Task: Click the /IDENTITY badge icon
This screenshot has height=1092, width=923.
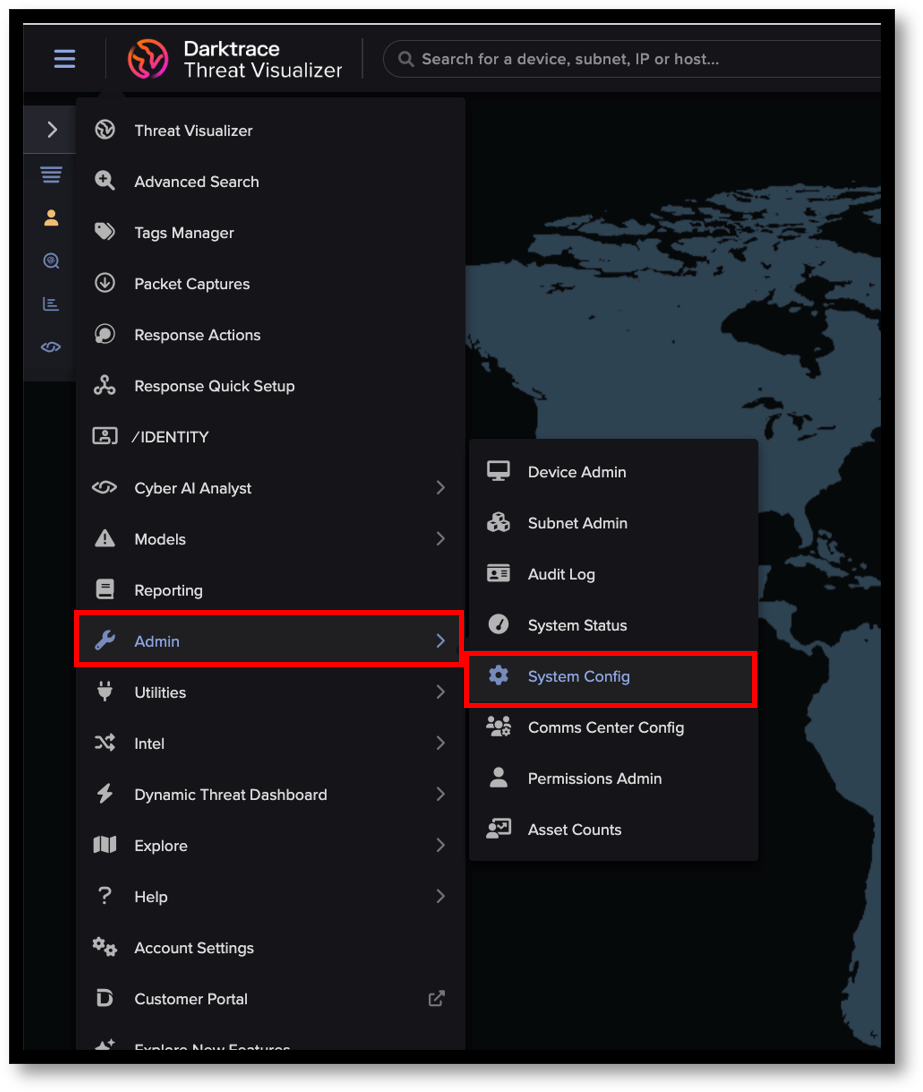Action: (104, 436)
